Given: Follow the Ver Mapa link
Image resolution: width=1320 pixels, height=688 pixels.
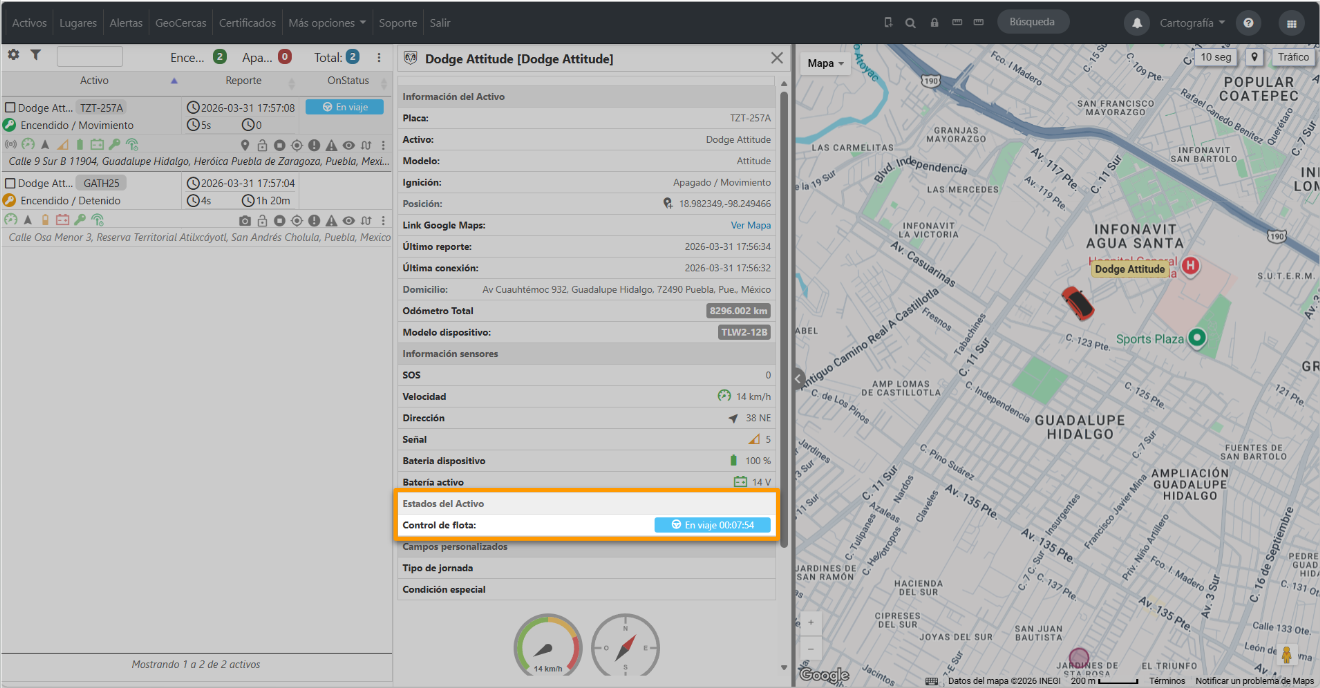Looking at the screenshot, I should click(751, 225).
